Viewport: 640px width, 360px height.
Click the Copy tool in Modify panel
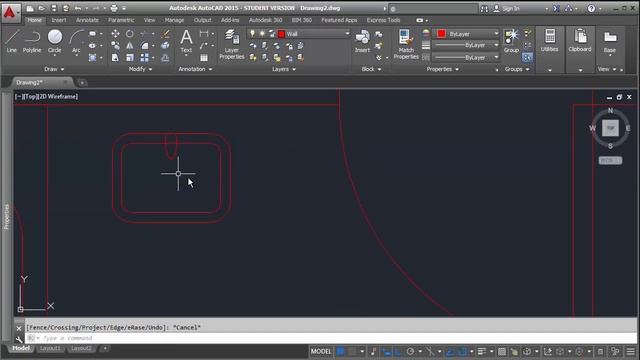(x=116, y=46)
